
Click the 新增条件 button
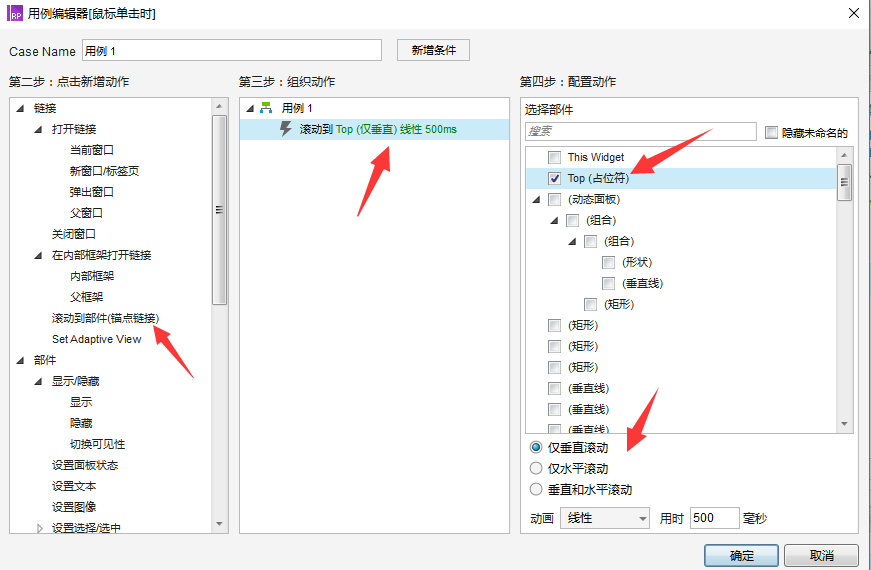click(x=433, y=50)
